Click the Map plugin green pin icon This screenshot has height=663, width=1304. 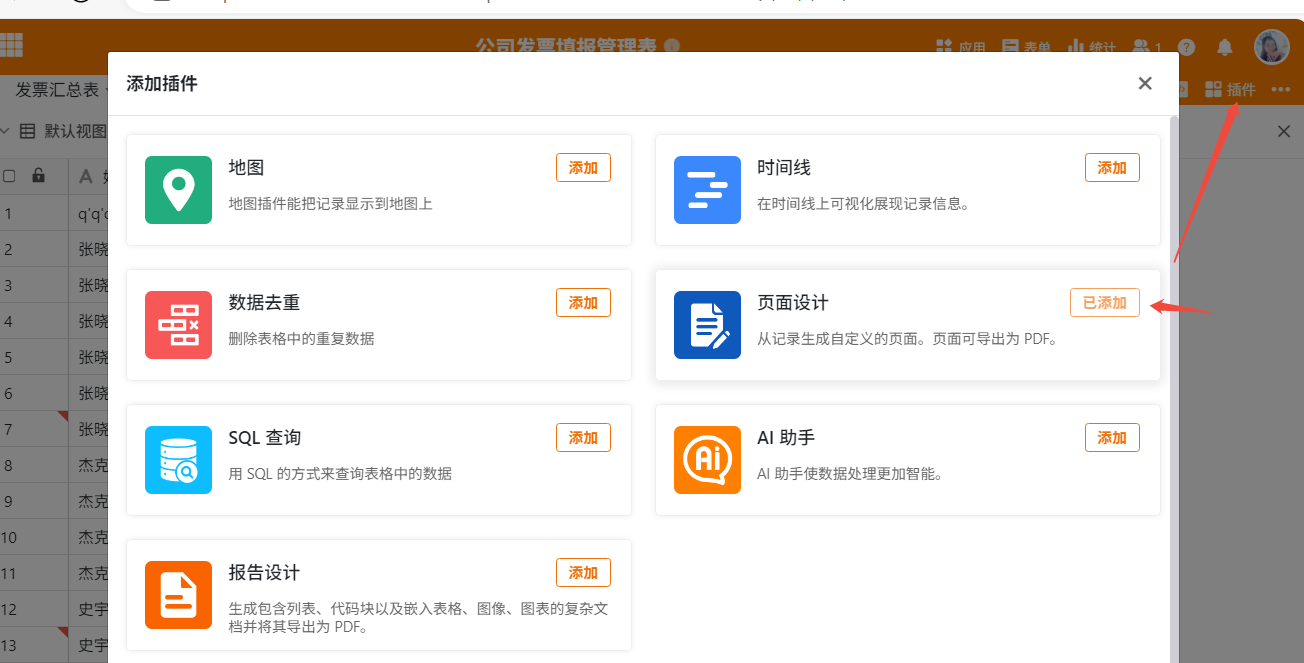point(178,190)
